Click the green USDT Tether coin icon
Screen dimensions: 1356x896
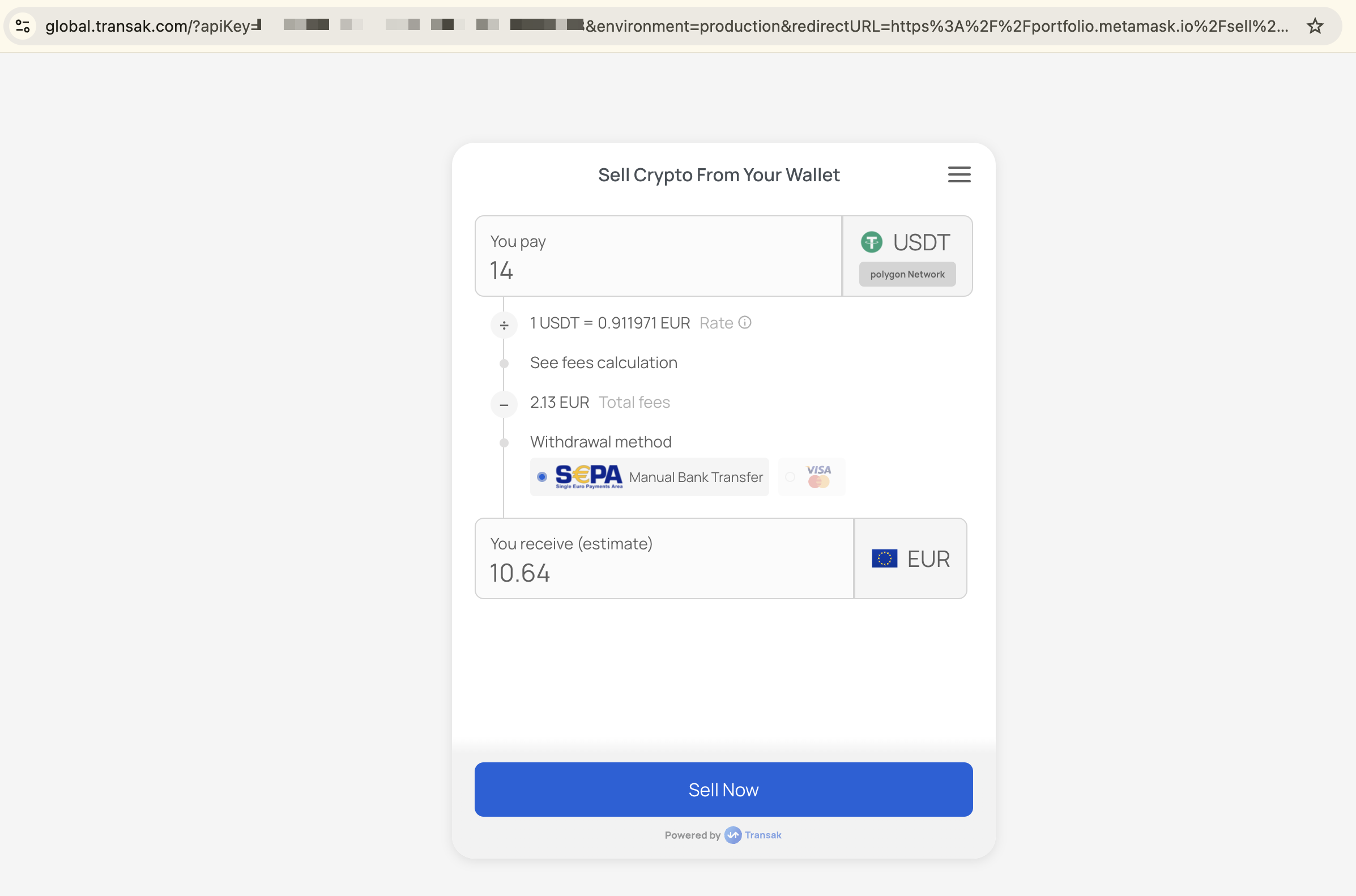click(871, 242)
